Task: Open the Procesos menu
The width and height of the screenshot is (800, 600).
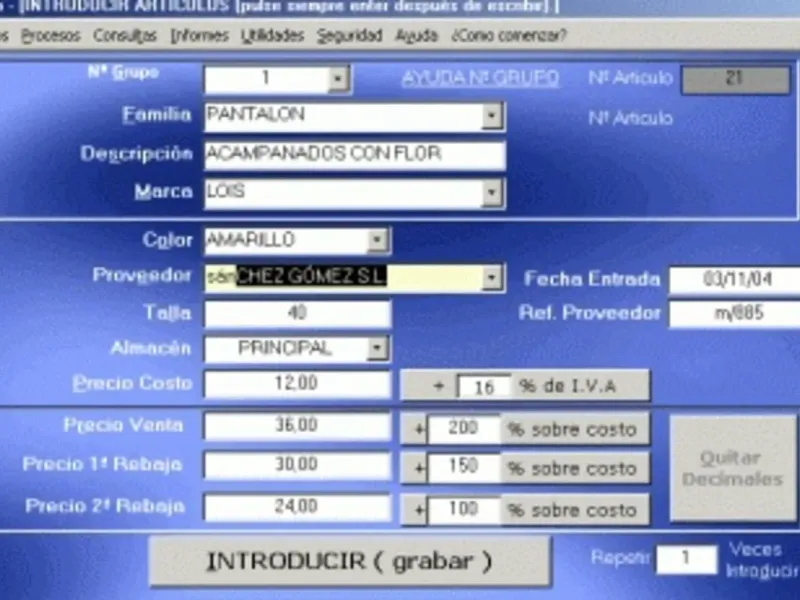Action: [x=51, y=36]
